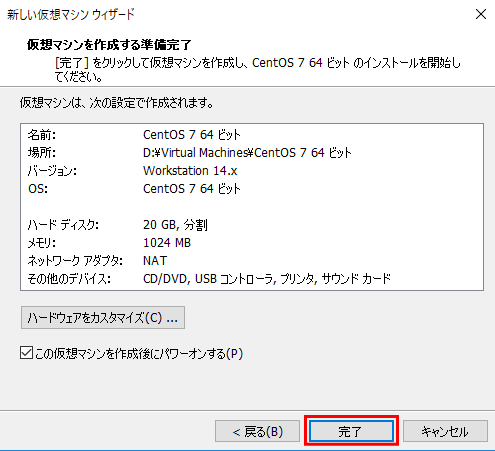Close the new virtual machine wizard window

pyautogui.click(x=481, y=14)
